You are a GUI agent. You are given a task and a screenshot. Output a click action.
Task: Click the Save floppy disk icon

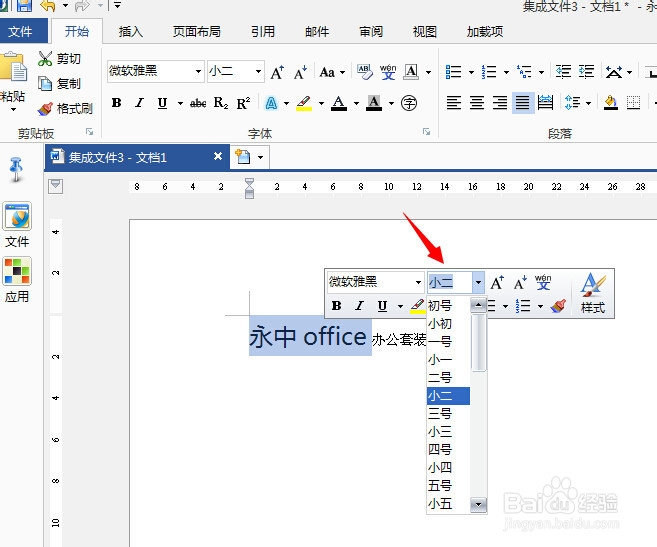pos(25,5)
